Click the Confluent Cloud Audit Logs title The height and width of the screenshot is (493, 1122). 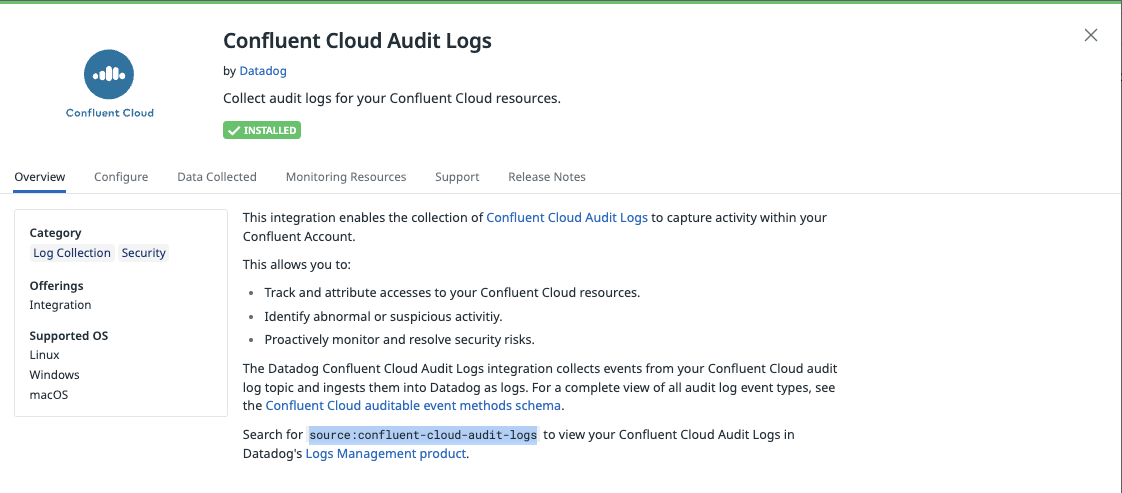click(357, 41)
